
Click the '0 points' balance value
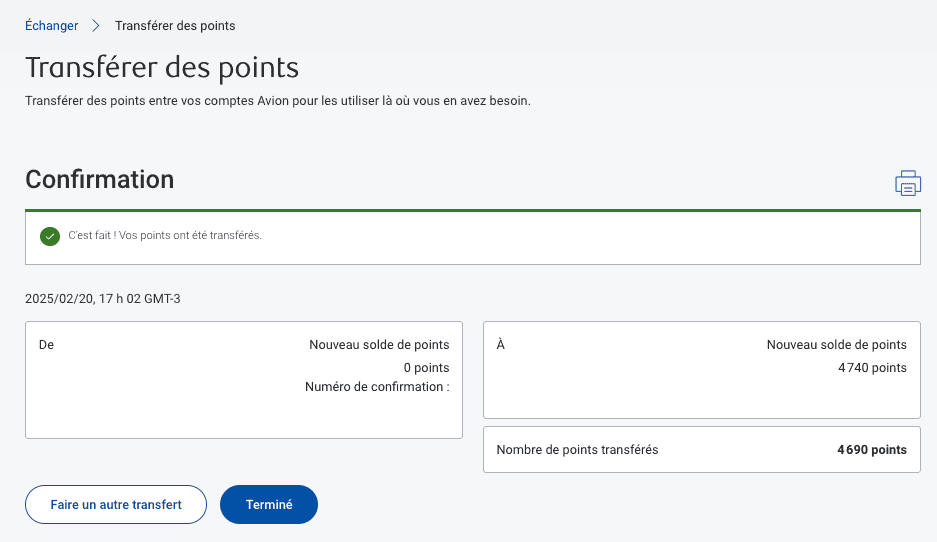tap(426, 368)
